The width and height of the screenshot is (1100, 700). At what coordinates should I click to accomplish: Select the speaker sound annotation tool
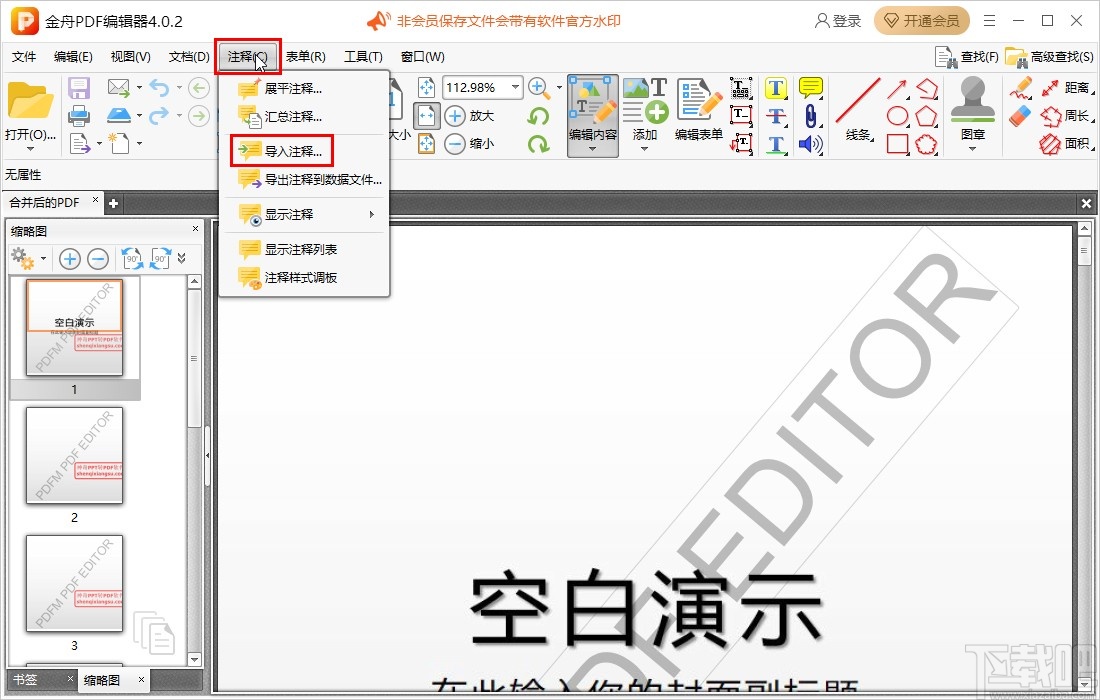pyautogui.click(x=812, y=144)
